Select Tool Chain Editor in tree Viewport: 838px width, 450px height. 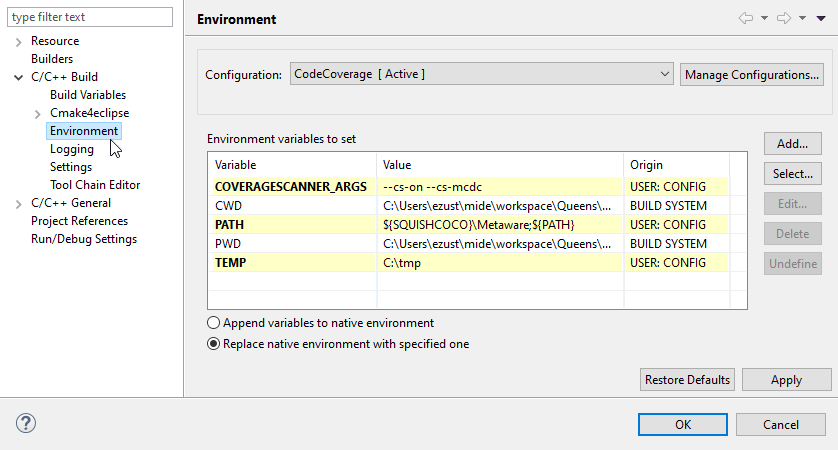coord(95,185)
